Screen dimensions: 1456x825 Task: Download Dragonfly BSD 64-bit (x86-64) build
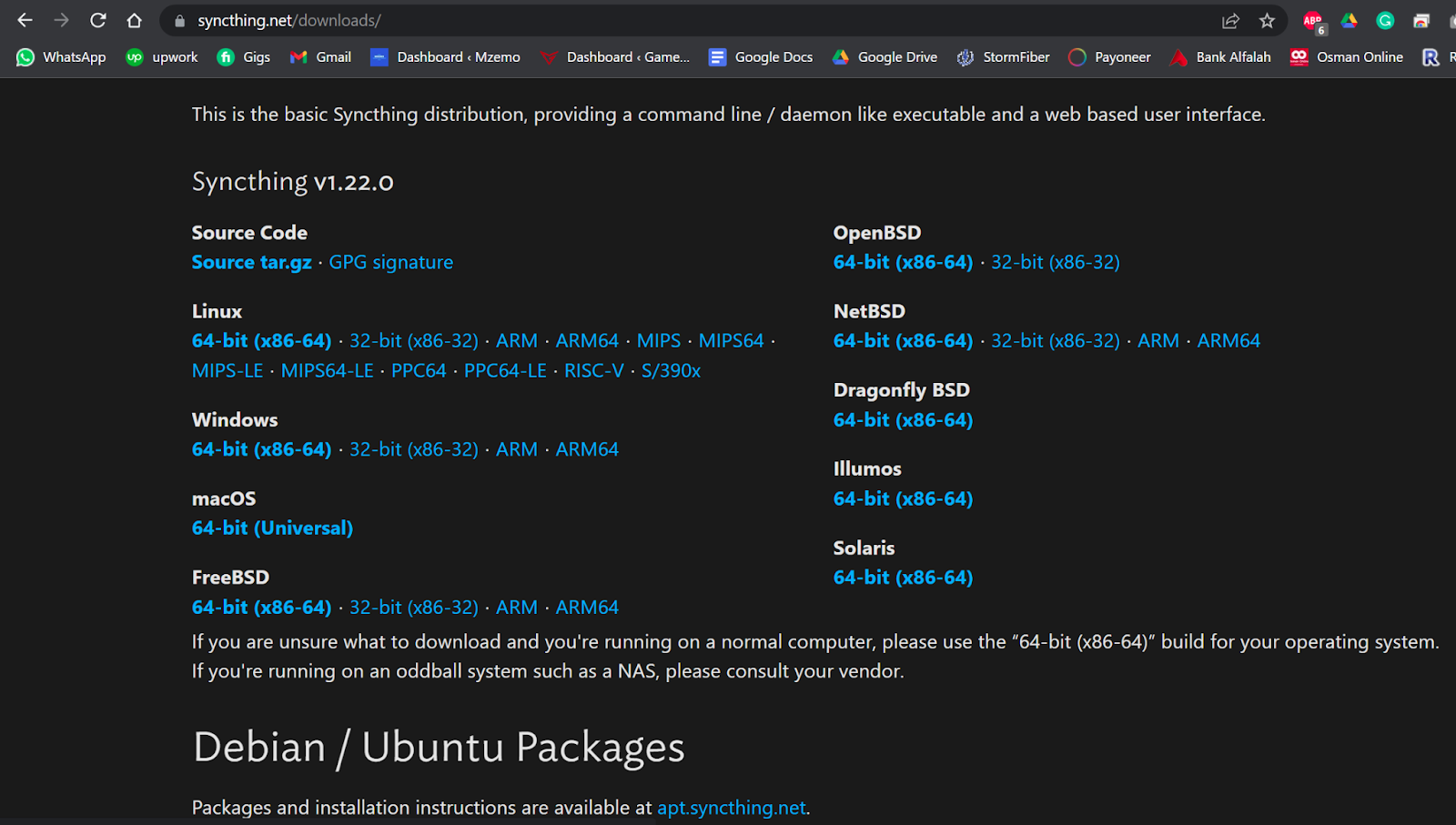[904, 420]
